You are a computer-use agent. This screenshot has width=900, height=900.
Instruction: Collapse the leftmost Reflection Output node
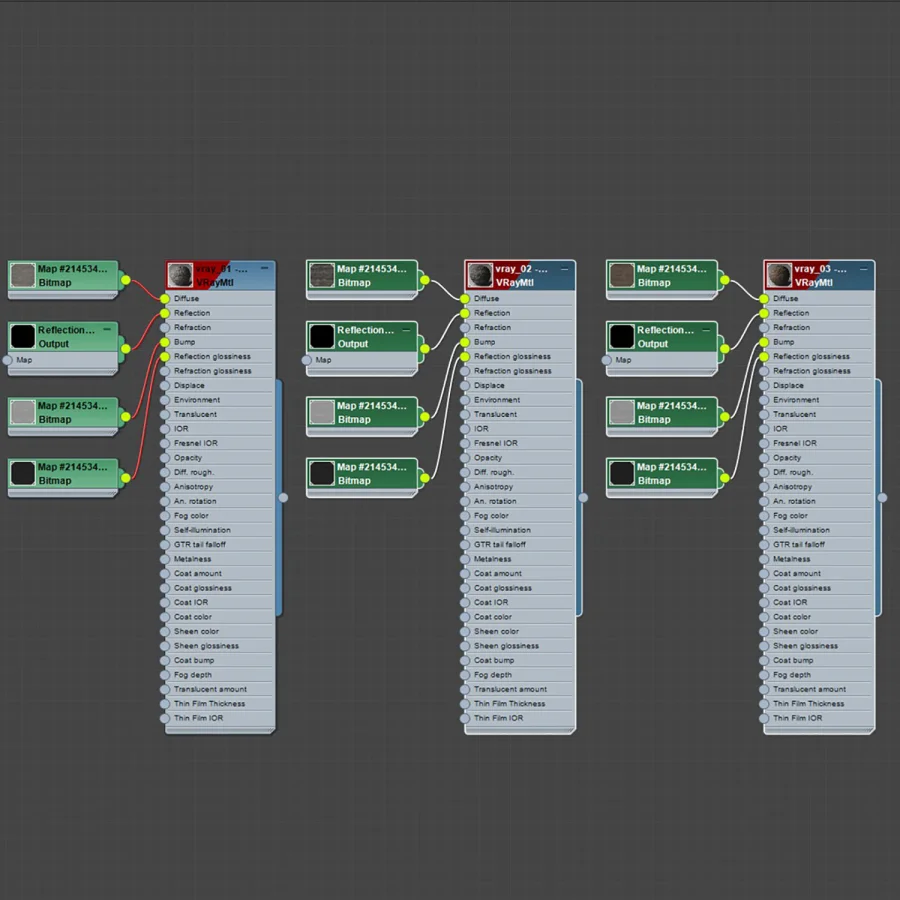click(x=107, y=329)
